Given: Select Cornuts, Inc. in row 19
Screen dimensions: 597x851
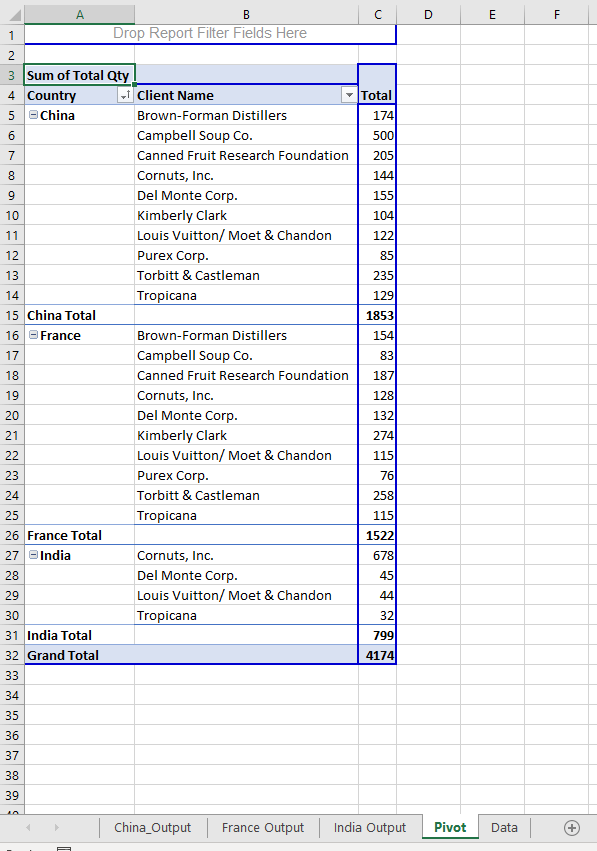Looking at the screenshot, I should tap(246, 395).
